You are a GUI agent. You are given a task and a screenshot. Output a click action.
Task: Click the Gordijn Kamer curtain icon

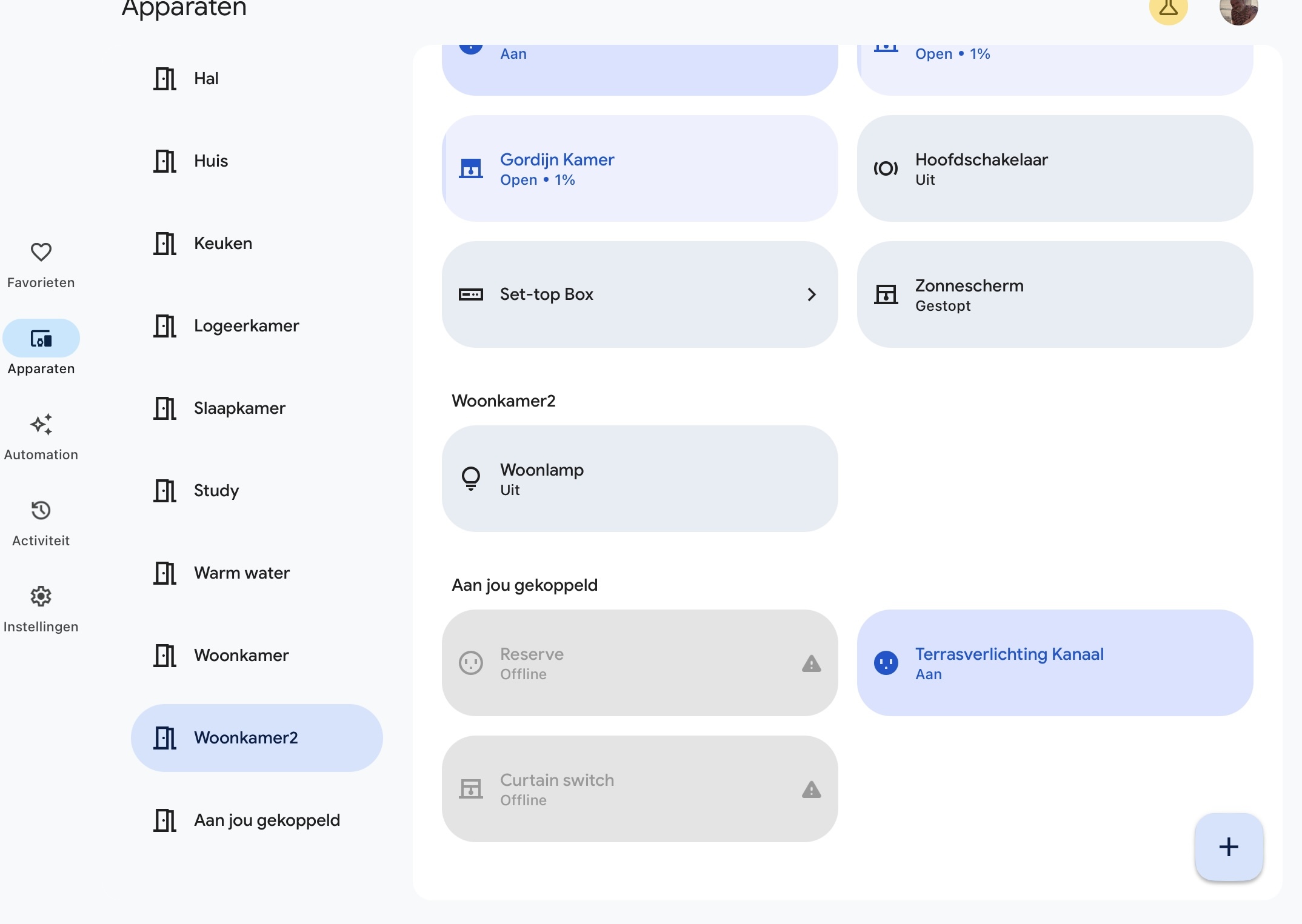point(471,168)
